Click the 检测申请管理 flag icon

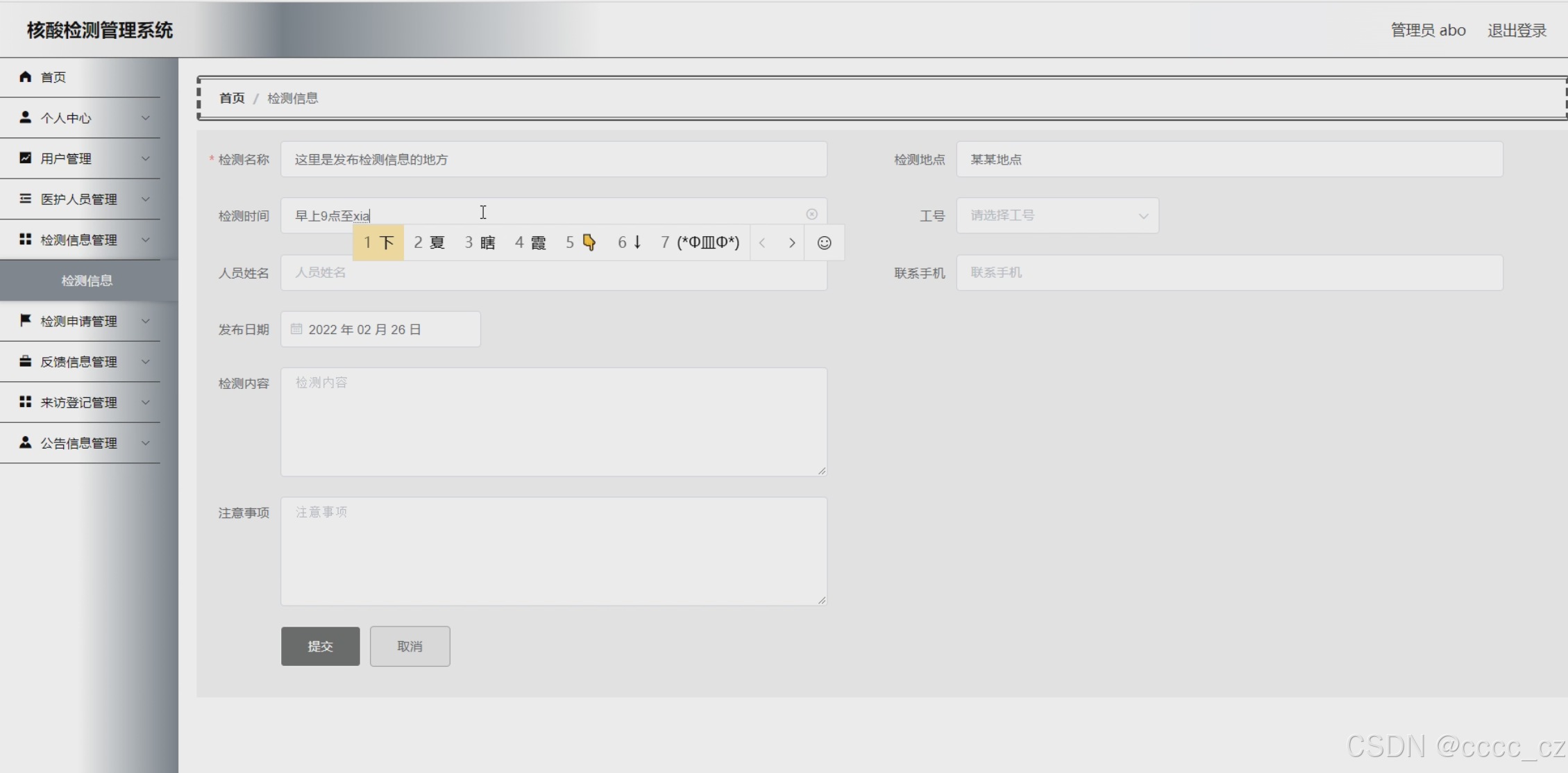point(26,320)
